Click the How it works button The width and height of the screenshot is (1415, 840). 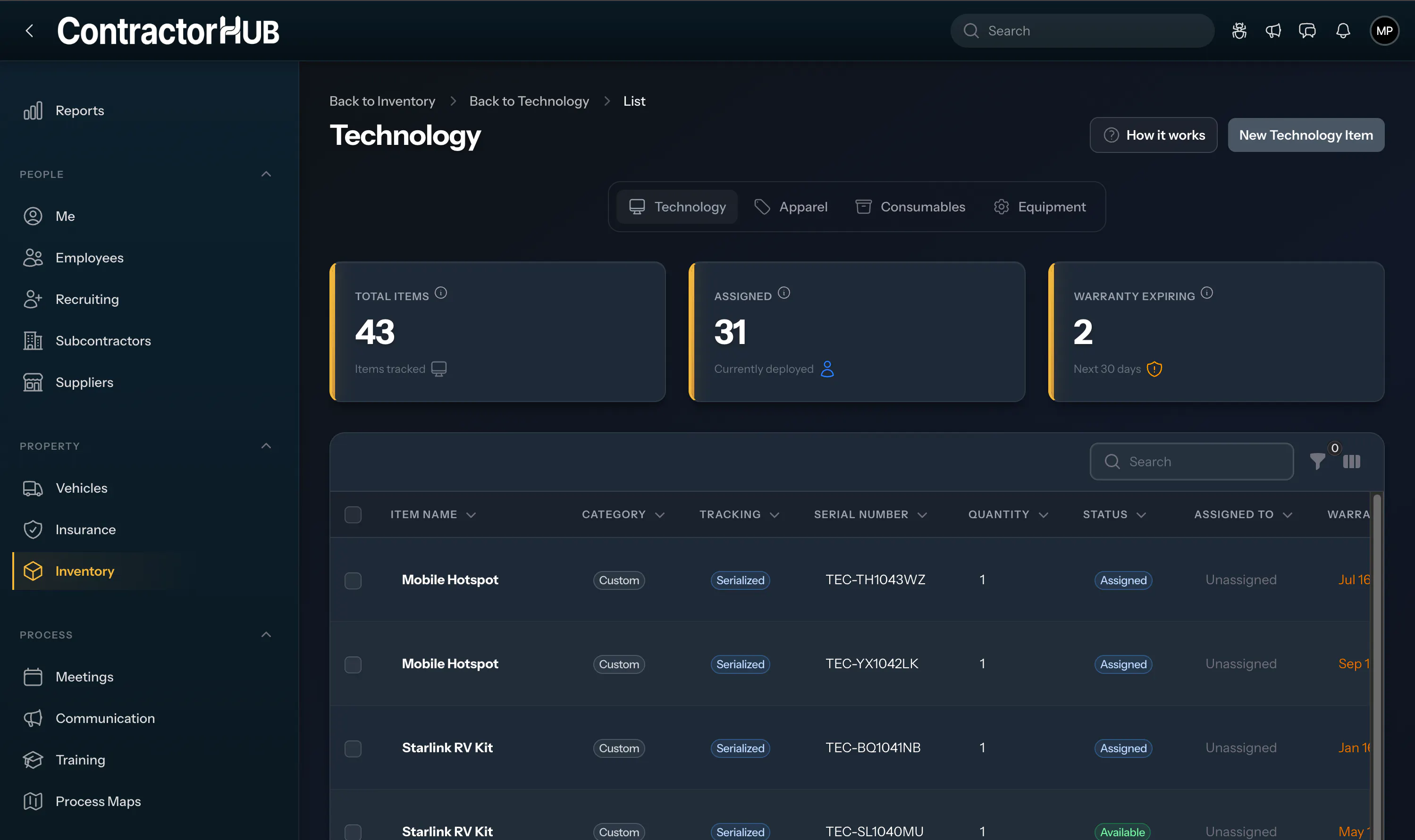pyautogui.click(x=1154, y=134)
